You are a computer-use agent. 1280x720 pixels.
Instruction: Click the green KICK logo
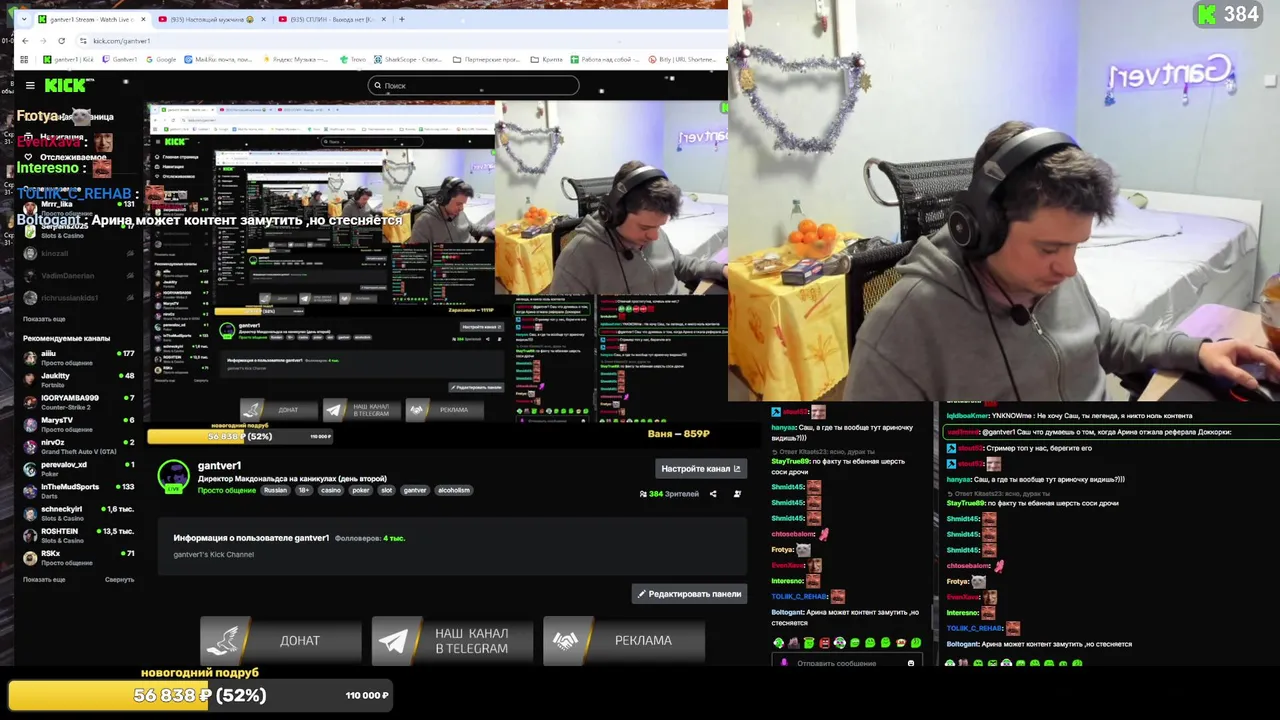pos(66,86)
